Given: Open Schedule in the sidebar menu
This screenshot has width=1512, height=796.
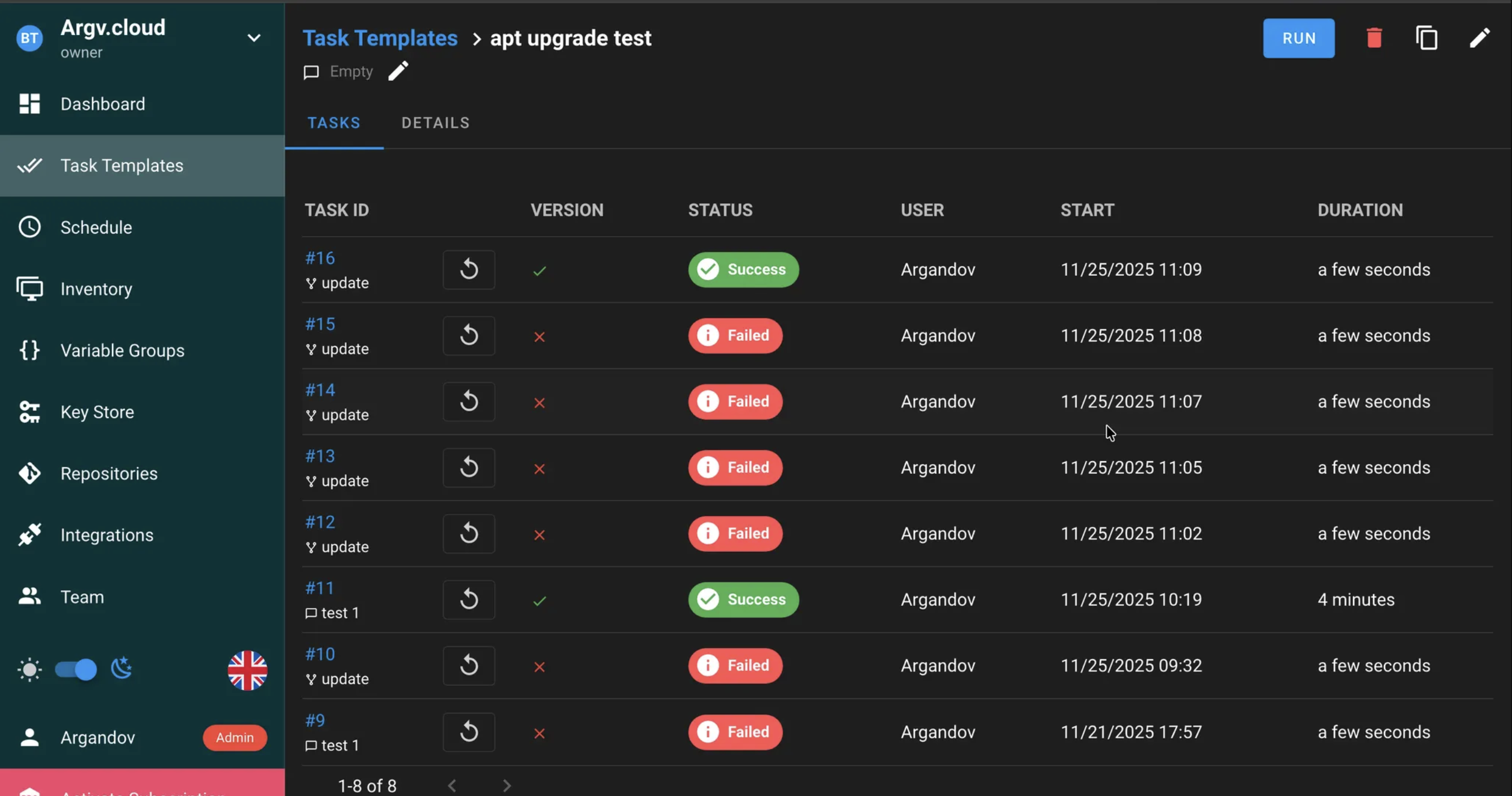Looking at the screenshot, I should 96,228.
